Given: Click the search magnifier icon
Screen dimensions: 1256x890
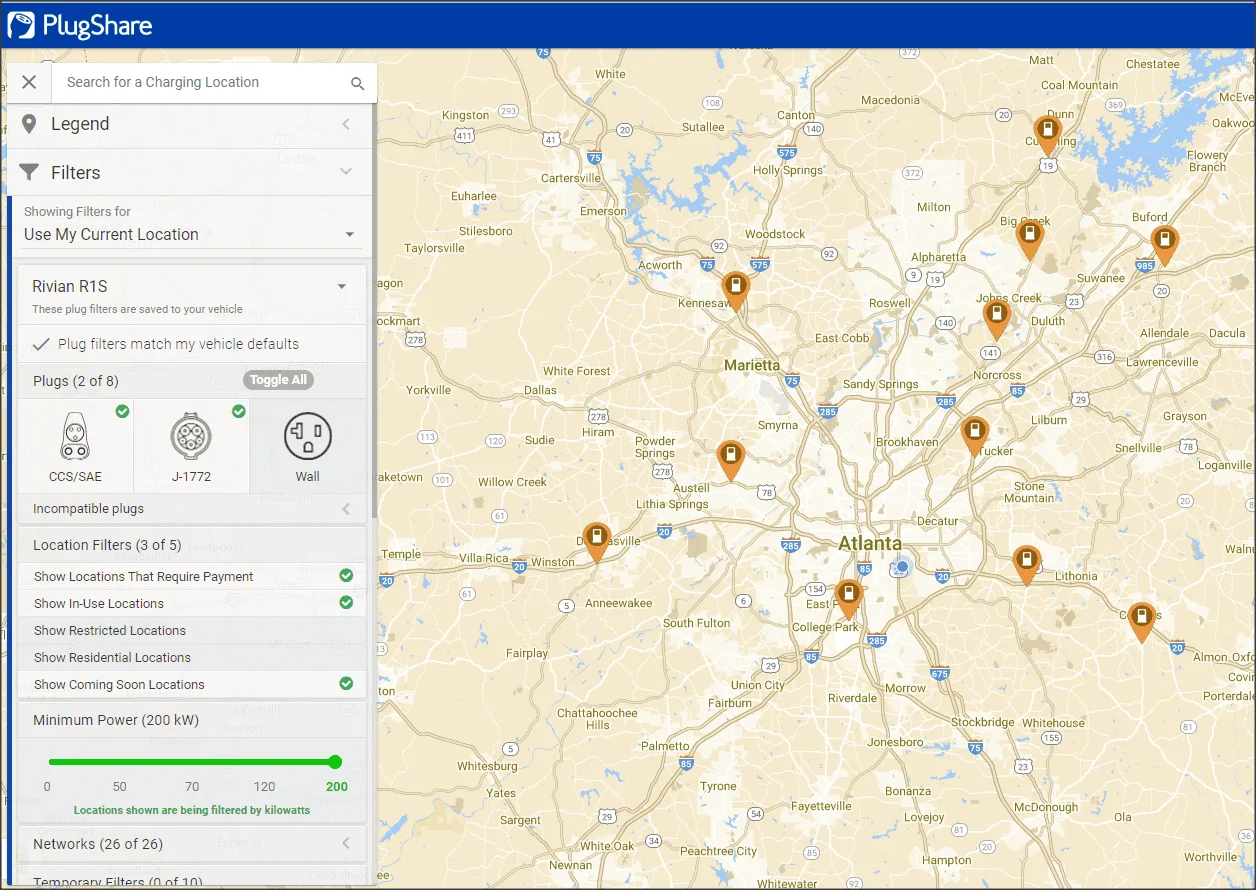Looking at the screenshot, I should pos(357,83).
